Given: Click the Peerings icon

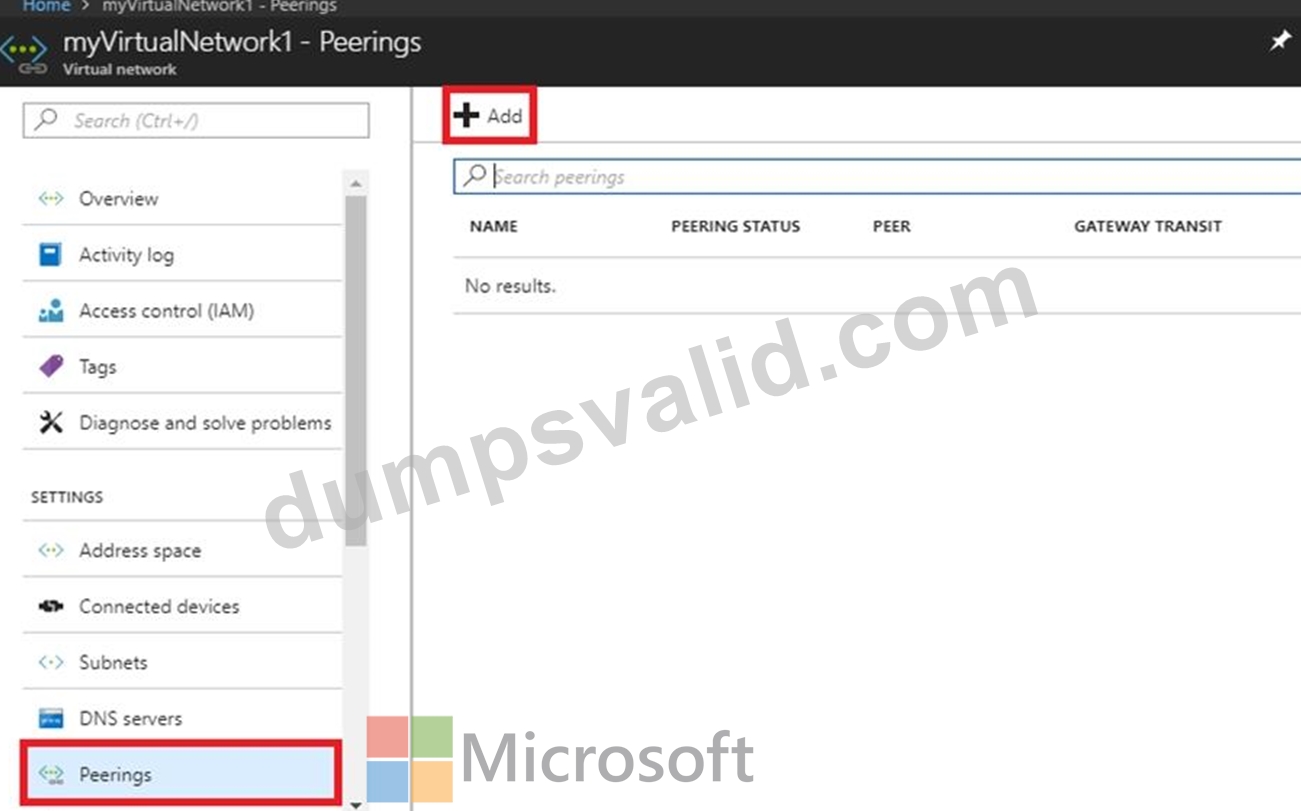Looking at the screenshot, I should 50,774.
